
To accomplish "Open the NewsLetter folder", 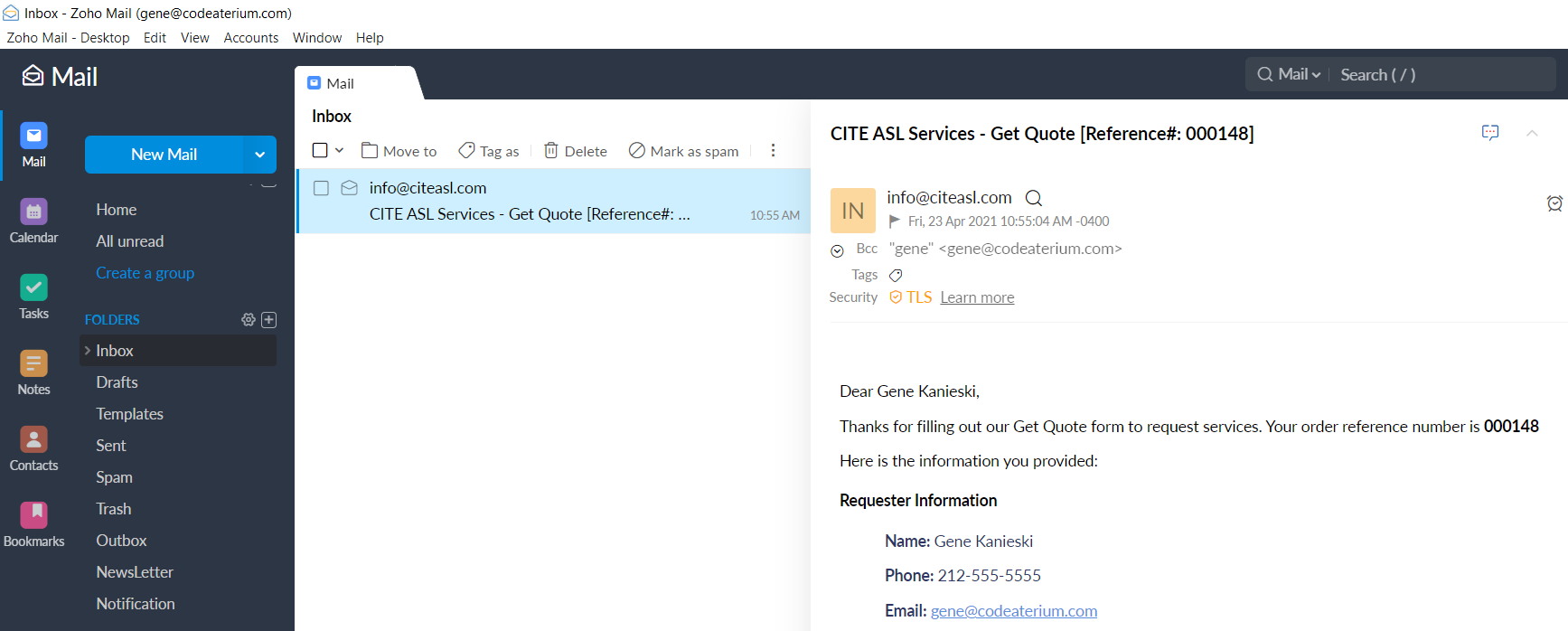I will click(135, 572).
